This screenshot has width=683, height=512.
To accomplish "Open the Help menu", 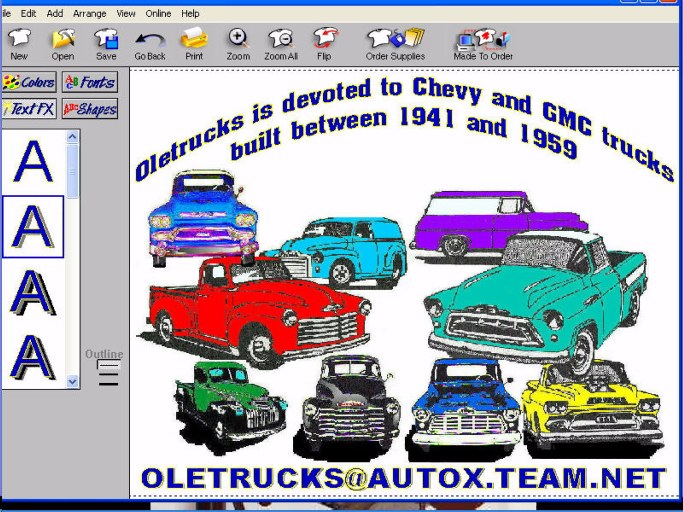I will [x=190, y=14].
